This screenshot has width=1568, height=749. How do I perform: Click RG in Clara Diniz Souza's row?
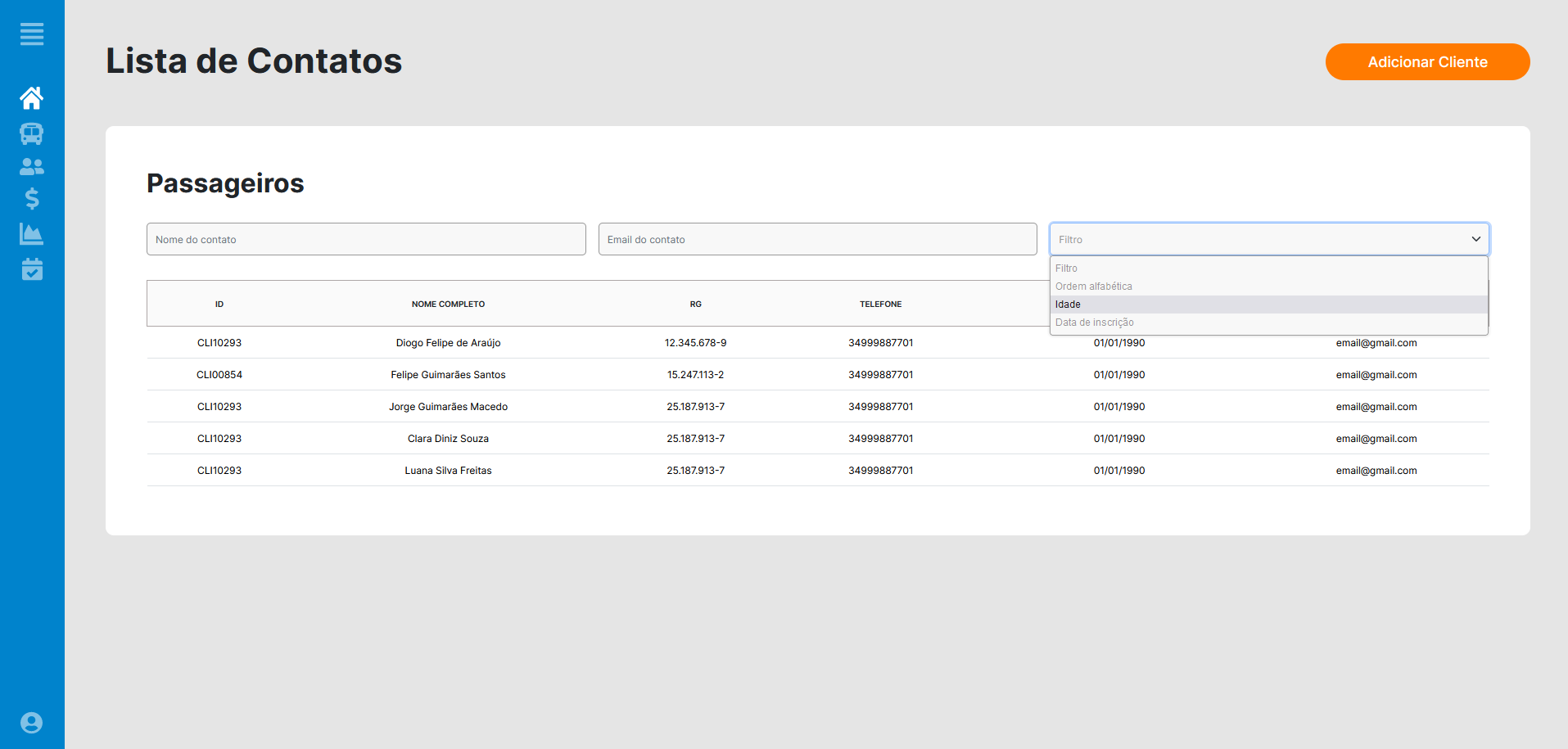pyautogui.click(x=695, y=439)
